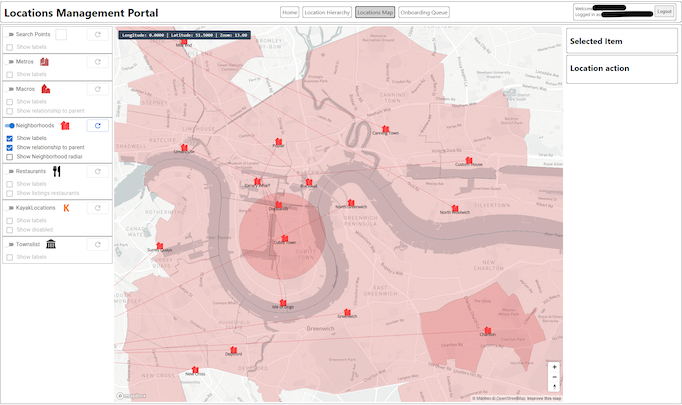Refresh the Metros layer
This screenshot has height=405, width=682.
pyautogui.click(x=97, y=62)
